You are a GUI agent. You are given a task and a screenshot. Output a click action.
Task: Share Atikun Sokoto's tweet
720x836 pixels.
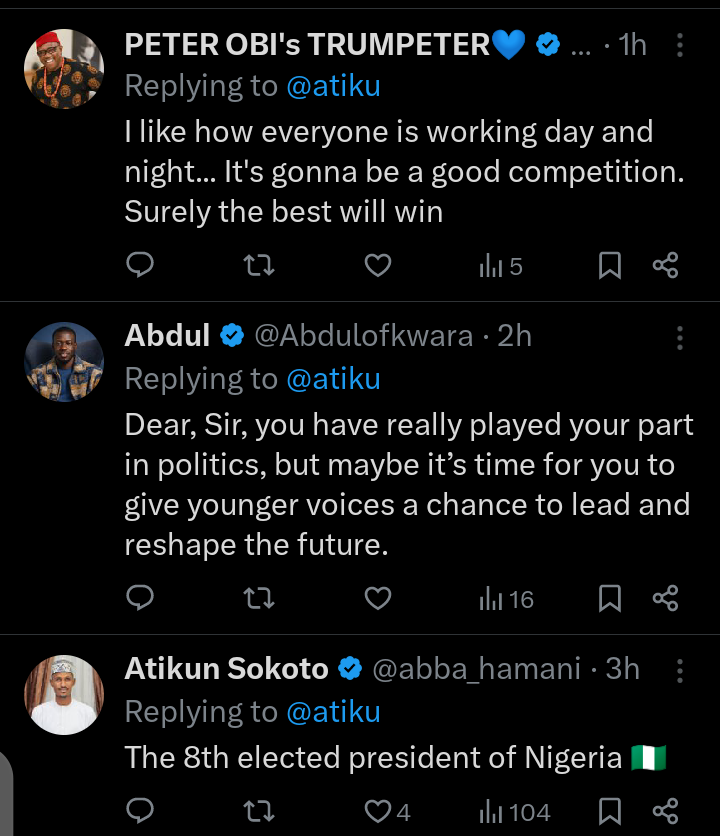tap(665, 811)
